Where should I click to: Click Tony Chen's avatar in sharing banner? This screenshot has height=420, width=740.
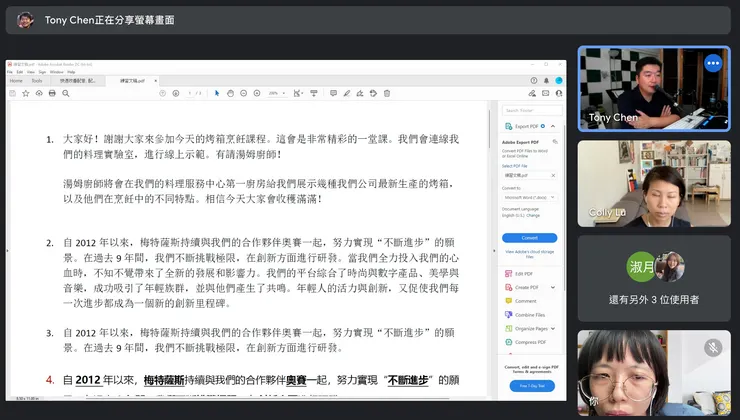click(x=25, y=20)
